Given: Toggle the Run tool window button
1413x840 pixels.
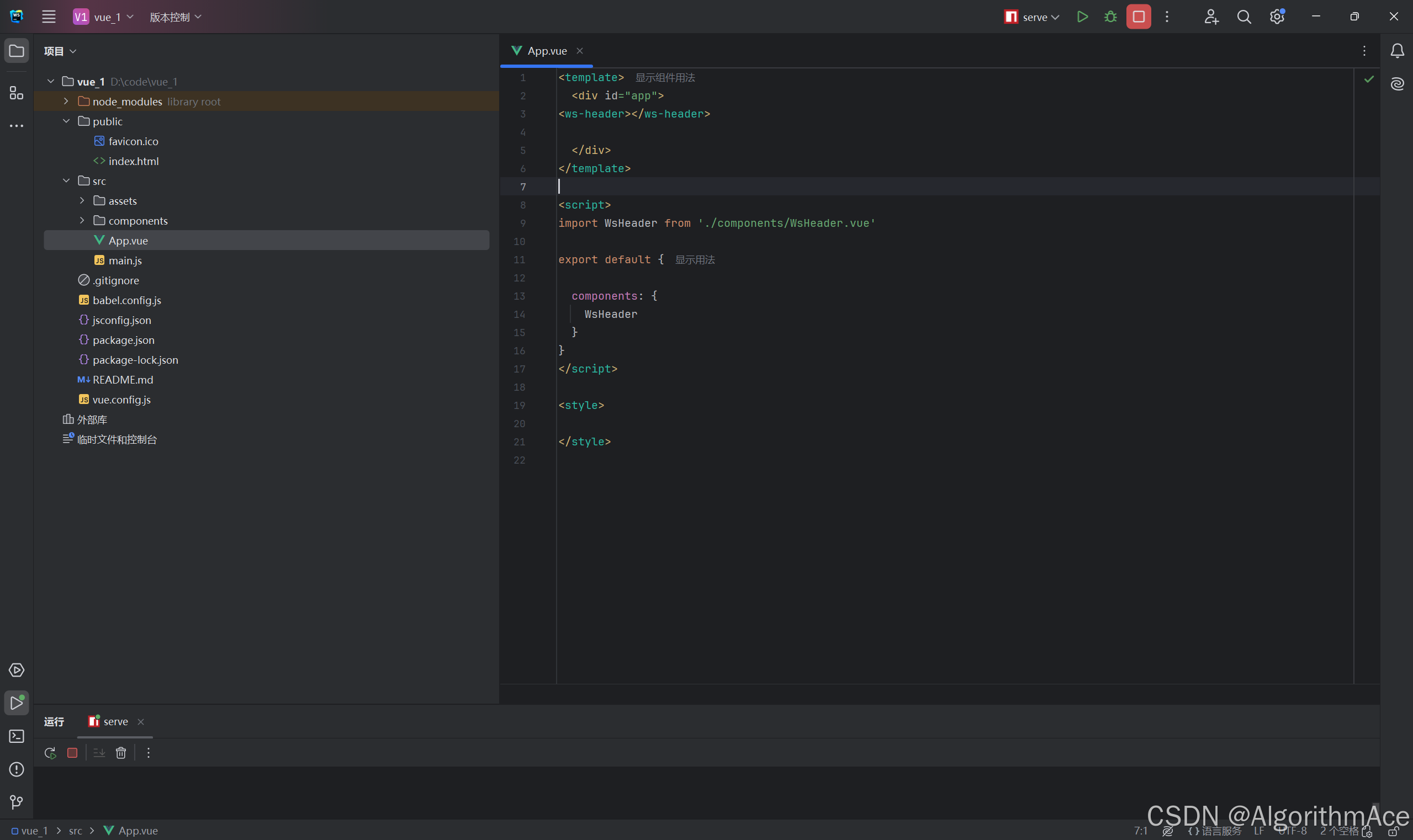Looking at the screenshot, I should tap(17, 703).
